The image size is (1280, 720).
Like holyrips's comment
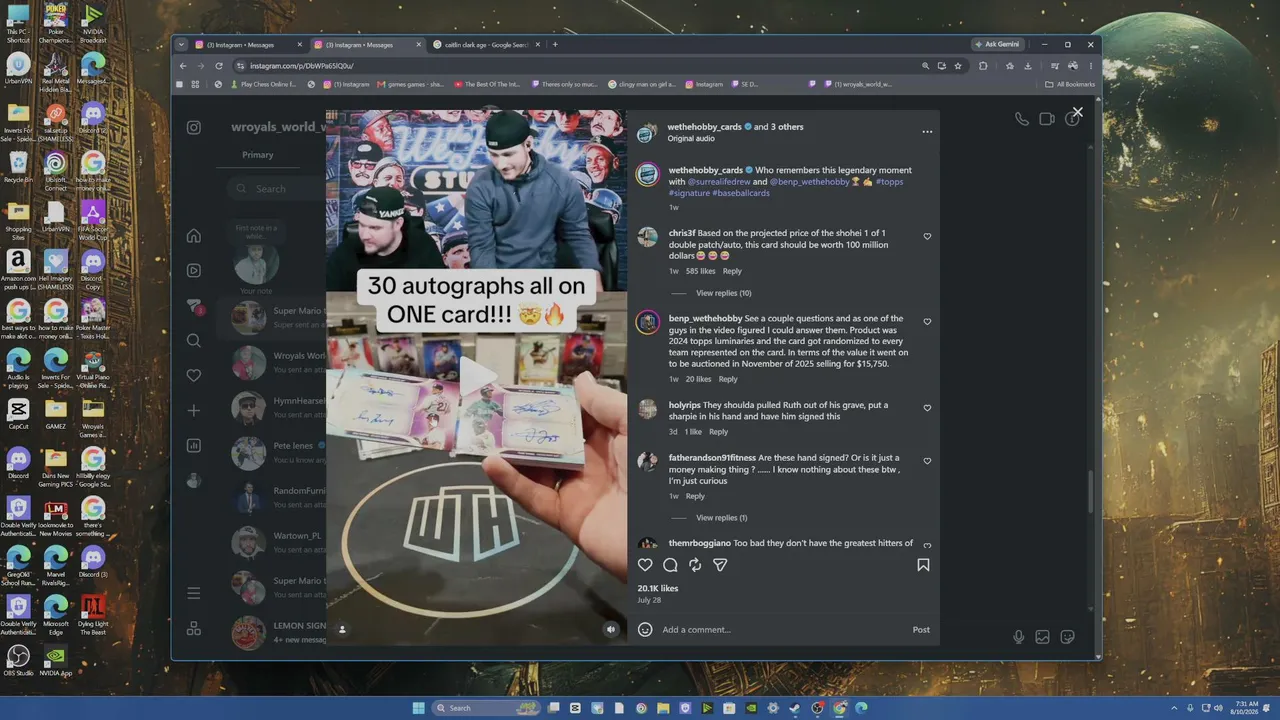tap(927, 408)
